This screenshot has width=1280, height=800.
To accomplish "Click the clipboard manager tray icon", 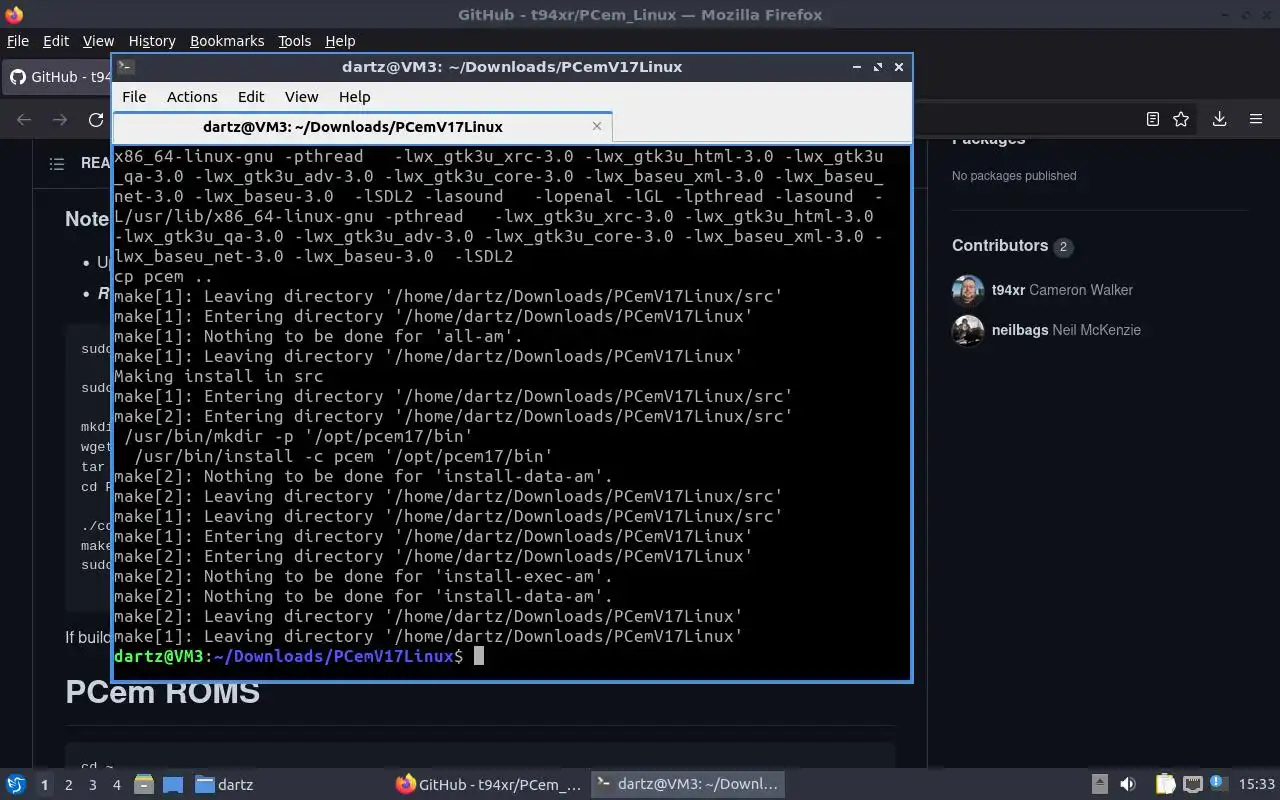I will tap(1165, 785).
